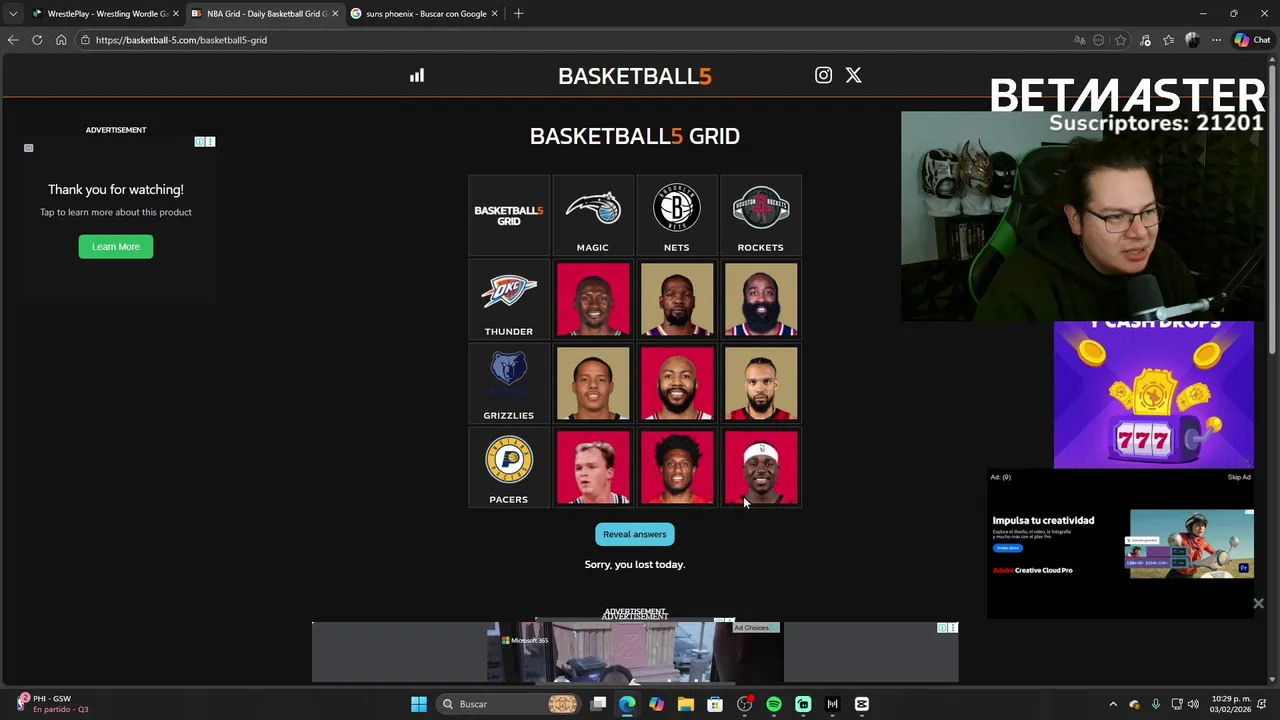Close the WrestlePlay tab
1280x720 pixels.
click(x=176, y=14)
